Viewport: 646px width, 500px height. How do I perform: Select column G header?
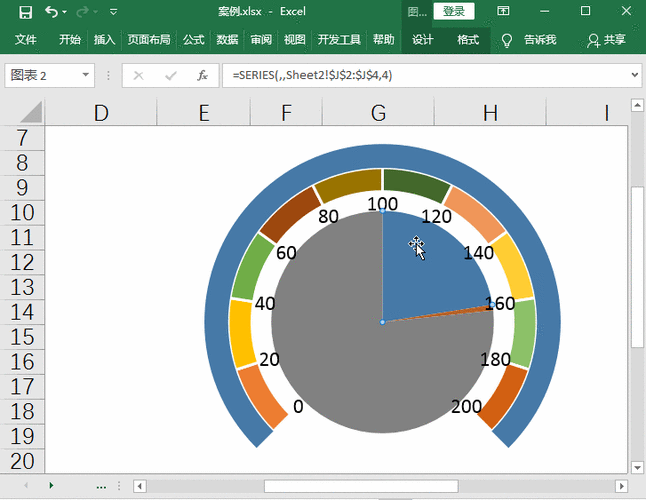coord(378,112)
